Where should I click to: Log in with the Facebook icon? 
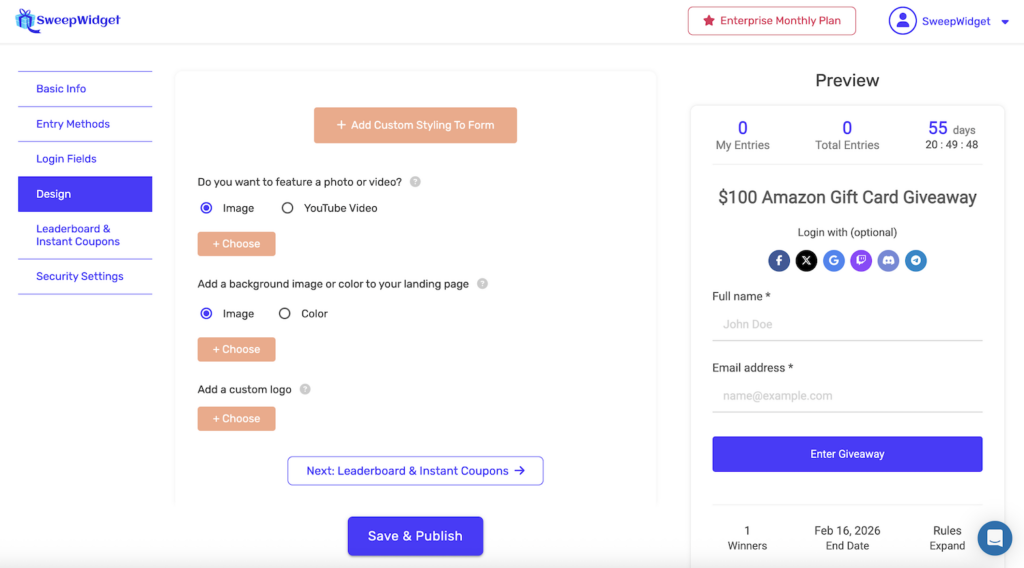coord(779,261)
